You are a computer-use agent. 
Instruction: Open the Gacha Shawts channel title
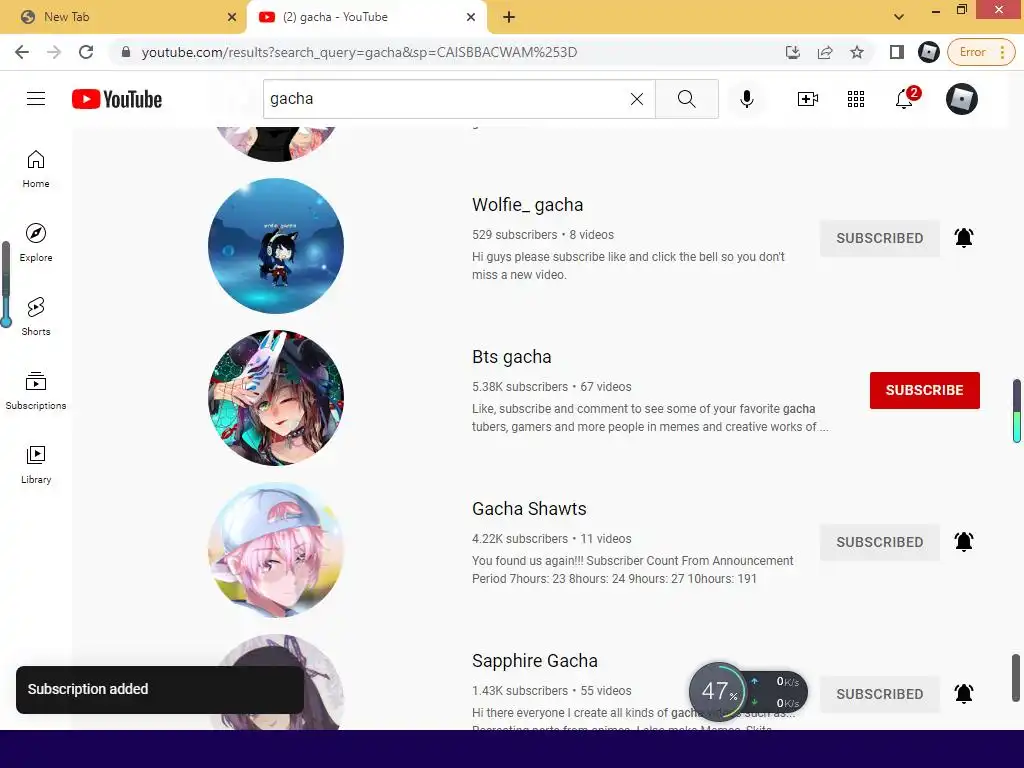(530, 509)
